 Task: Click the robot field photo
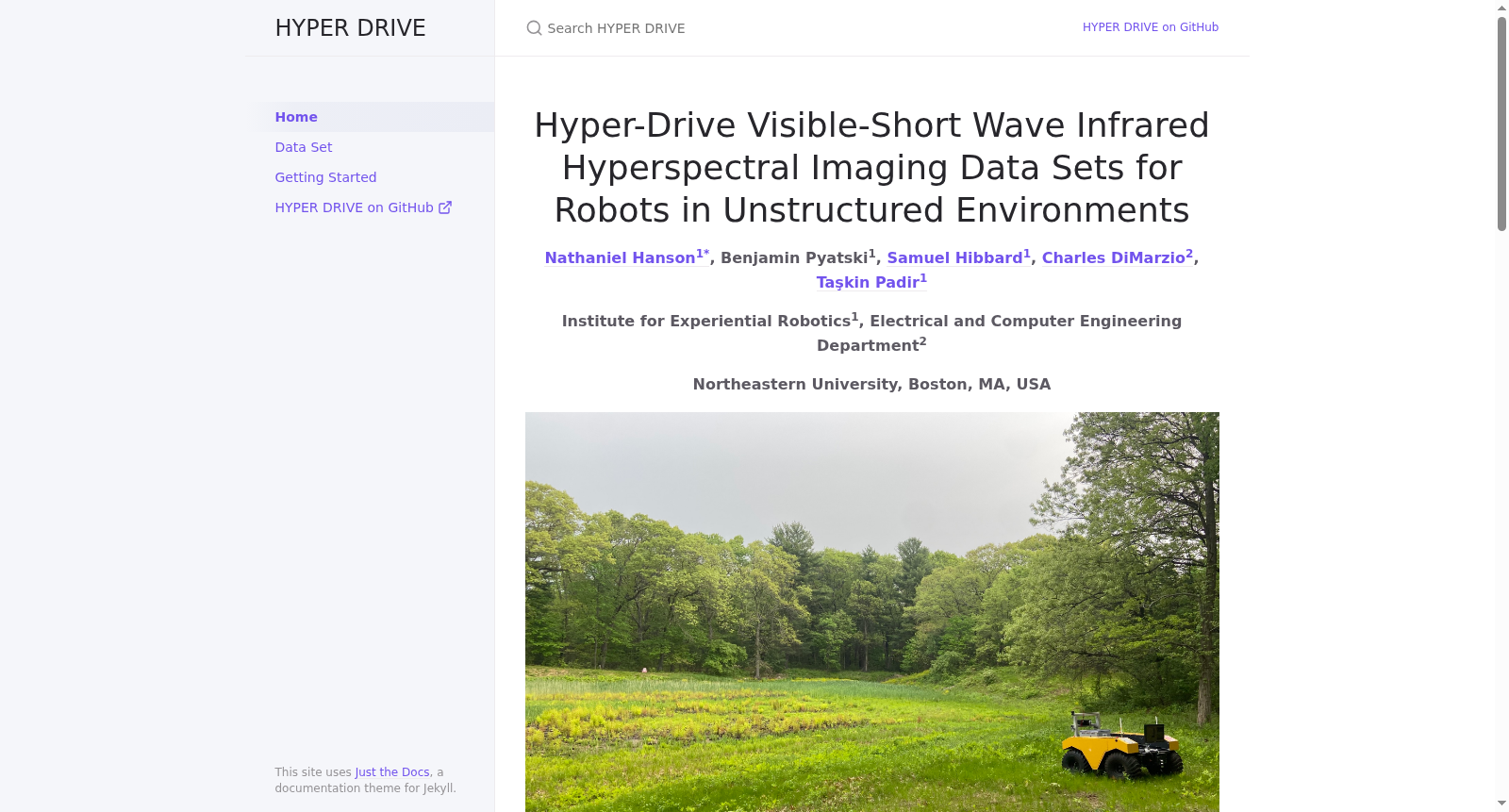[871, 612]
